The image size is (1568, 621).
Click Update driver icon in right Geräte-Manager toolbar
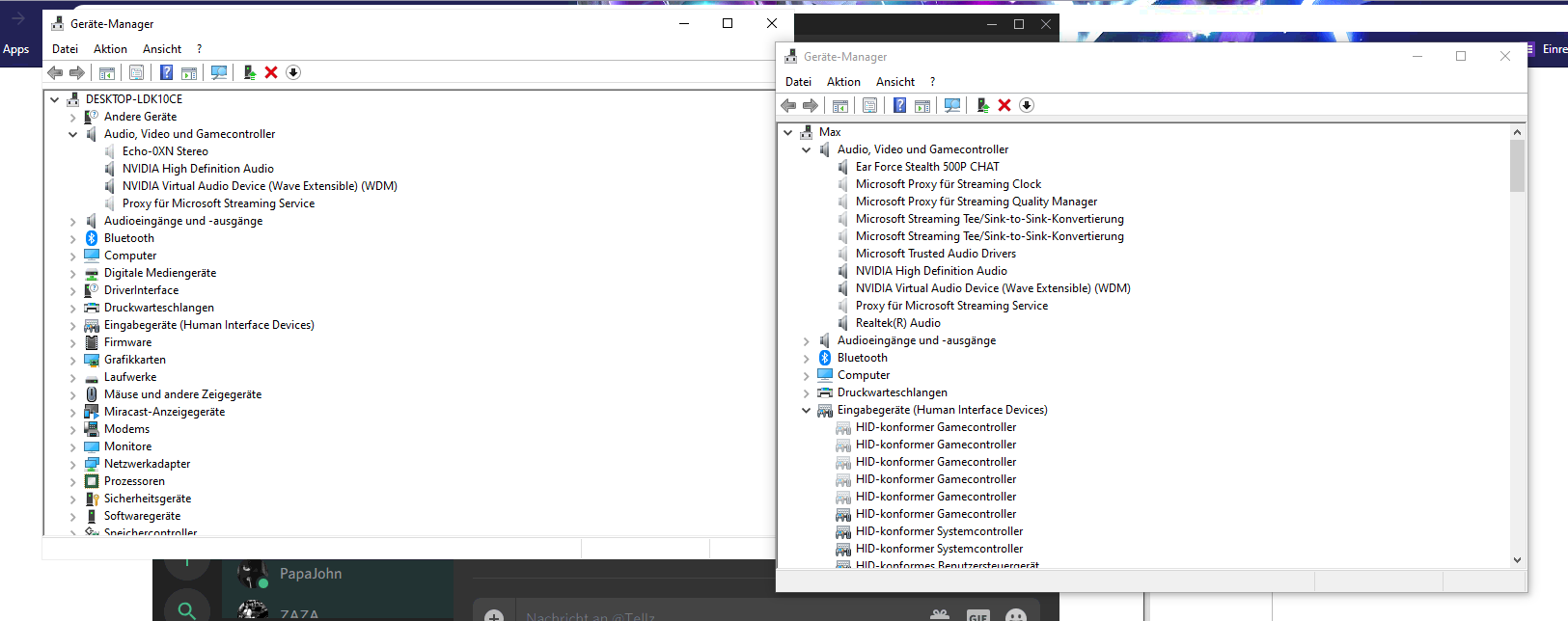point(982,105)
